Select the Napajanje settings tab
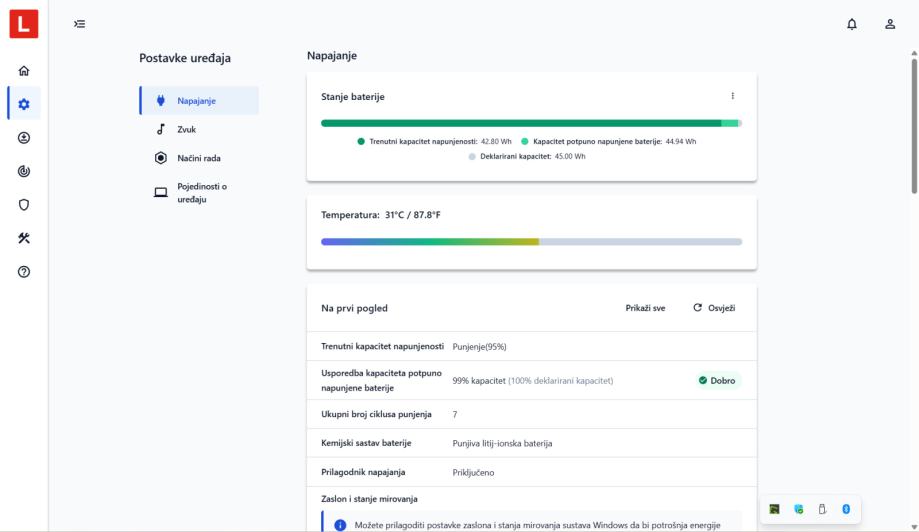Image resolution: width=919 pixels, height=532 pixels. (199, 100)
